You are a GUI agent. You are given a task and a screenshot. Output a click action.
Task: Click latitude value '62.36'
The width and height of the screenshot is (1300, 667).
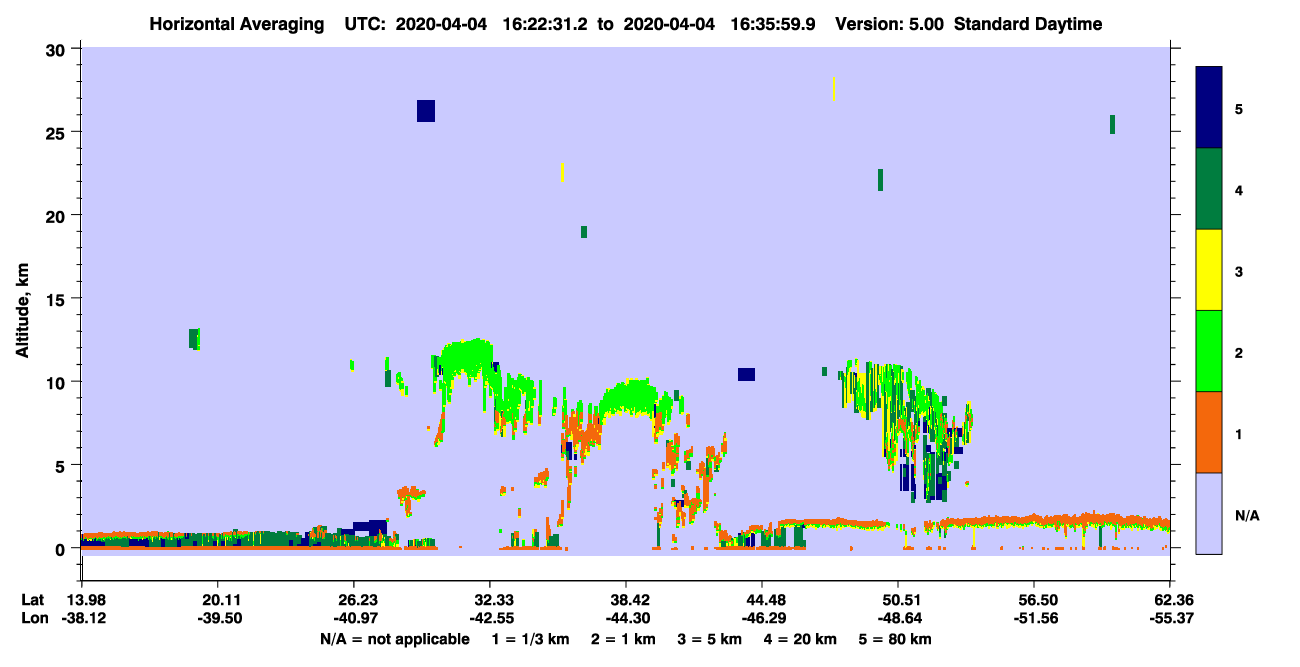[1170, 600]
